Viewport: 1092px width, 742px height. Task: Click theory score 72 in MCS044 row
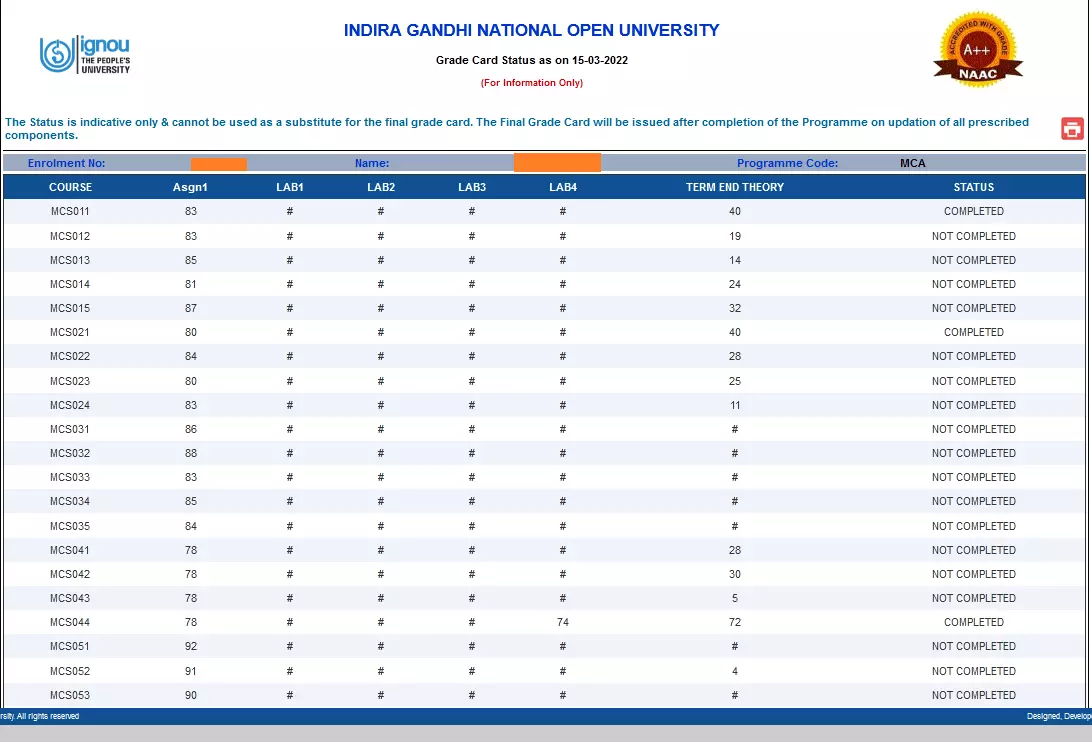coord(735,622)
